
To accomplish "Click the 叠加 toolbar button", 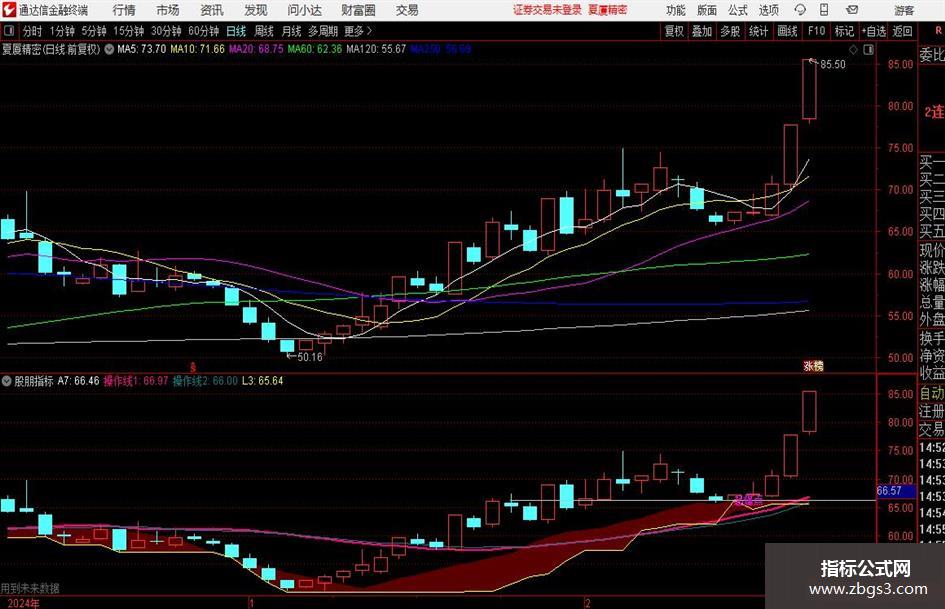I will (702, 31).
